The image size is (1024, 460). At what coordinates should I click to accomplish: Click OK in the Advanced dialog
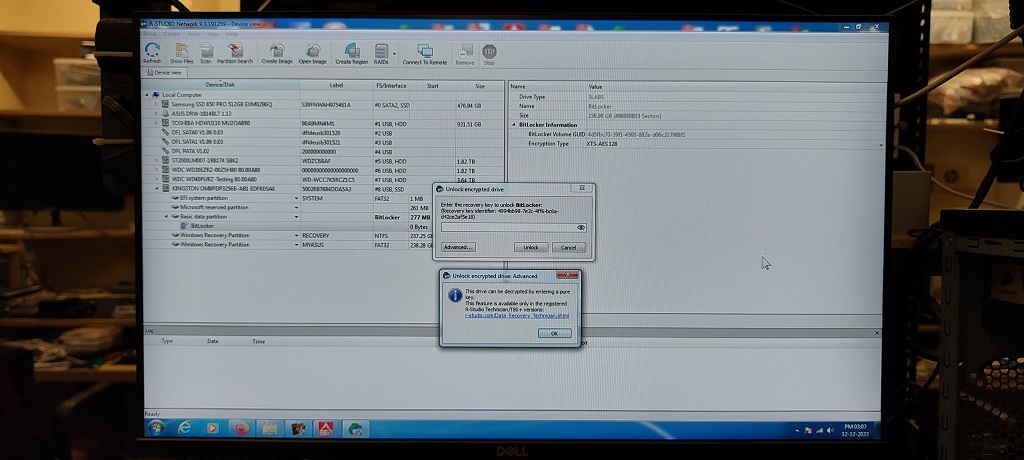coord(554,333)
